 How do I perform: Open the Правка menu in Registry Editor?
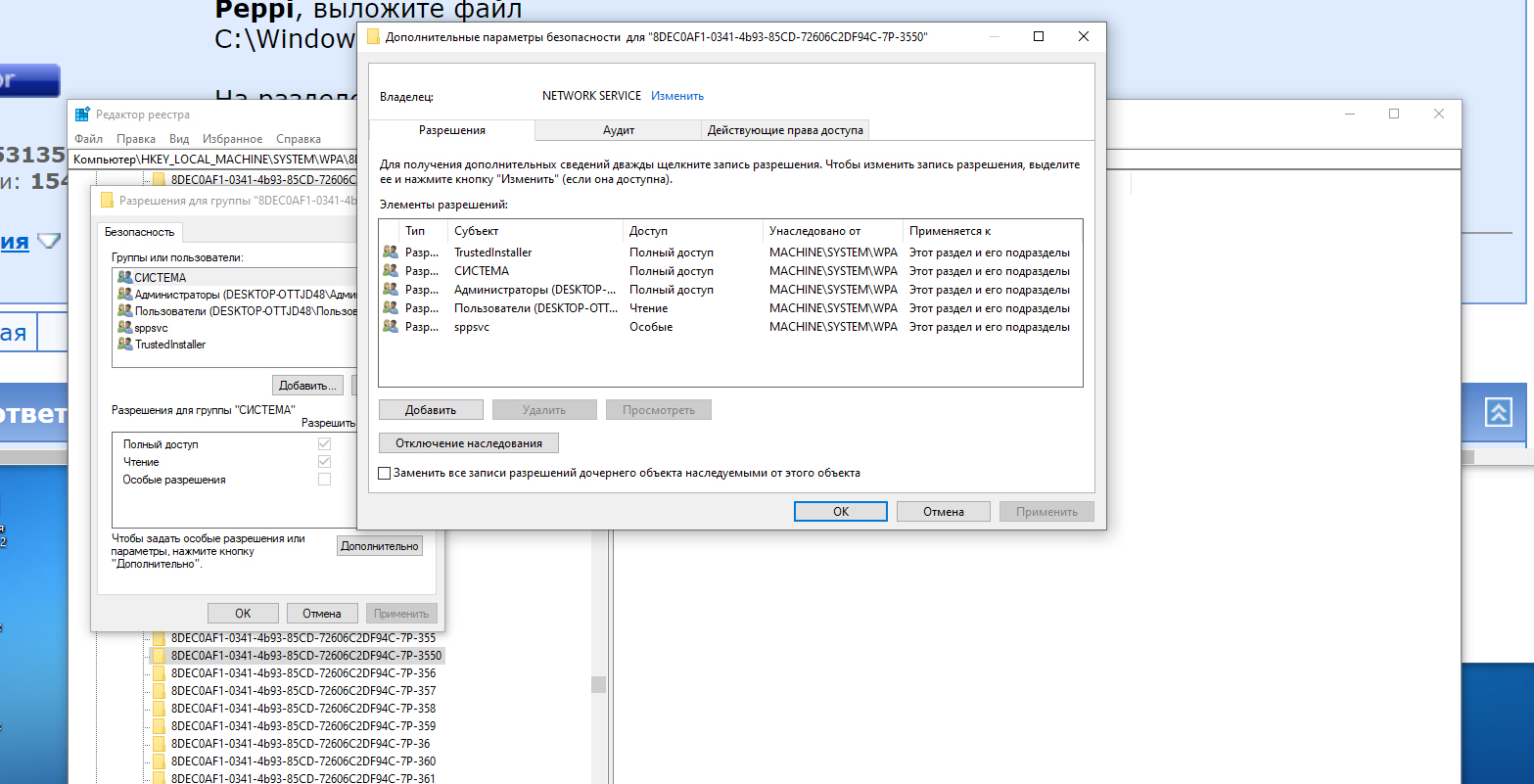coord(136,139)
